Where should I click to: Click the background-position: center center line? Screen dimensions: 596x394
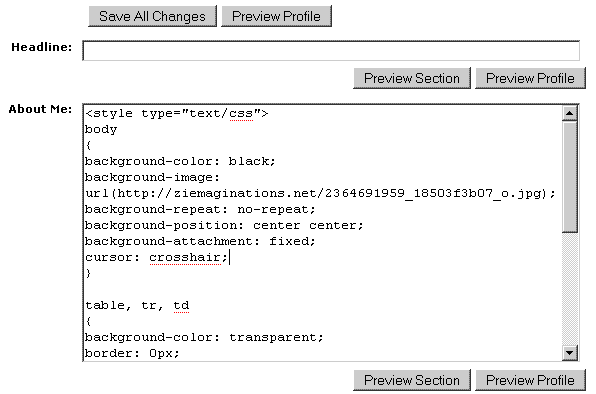(x=224, y=225)
